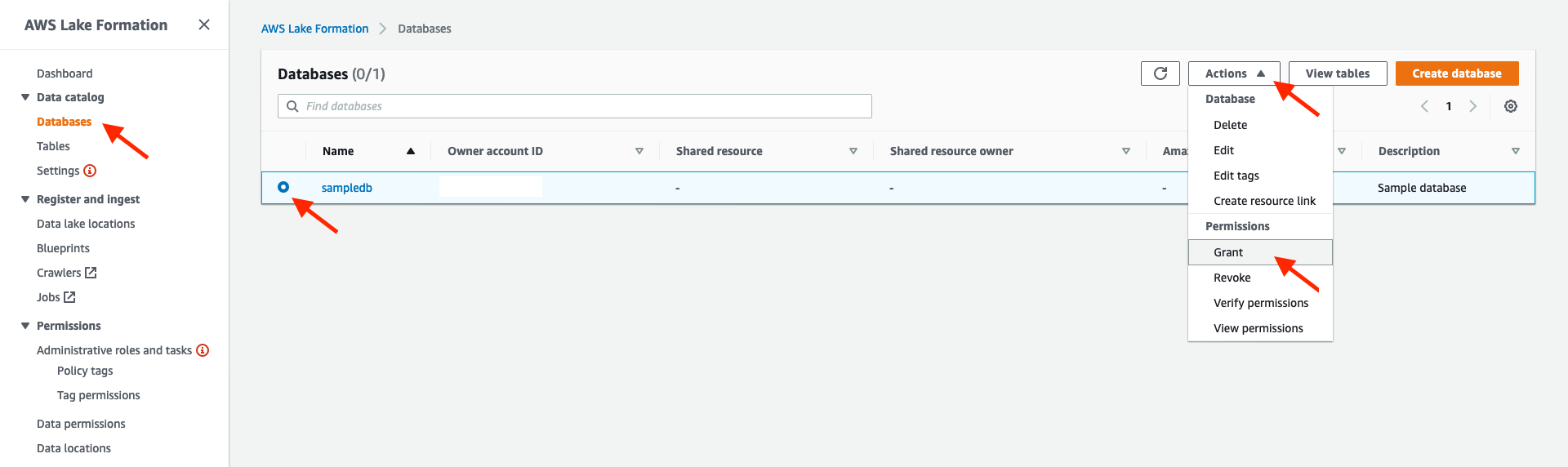Image resolution: width=1568 pixels, height=467 pixels.
Task: Open Settings in sidebar
Action: [58, 171]
